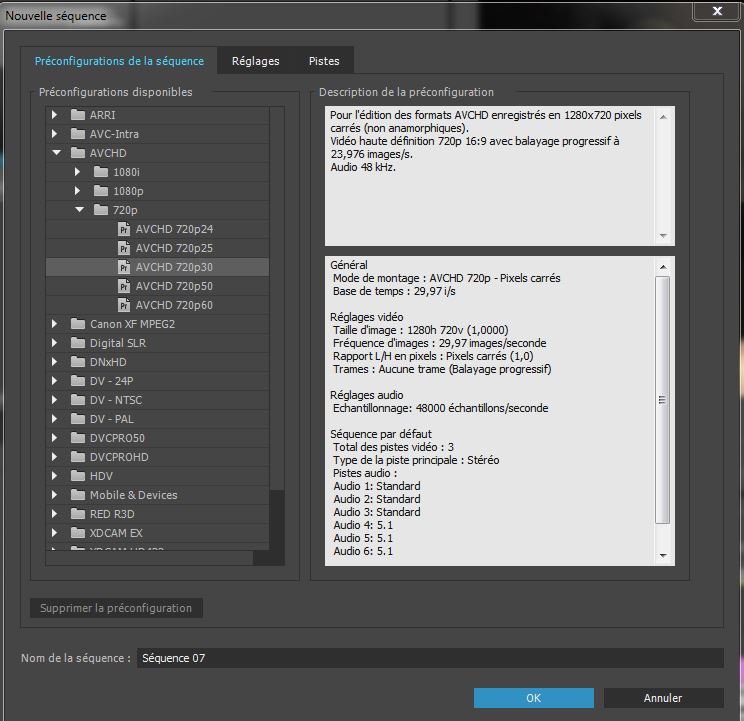Expand the XDCAM EX folder
This screenshot has width=744, height=721.
pos(55,533)
